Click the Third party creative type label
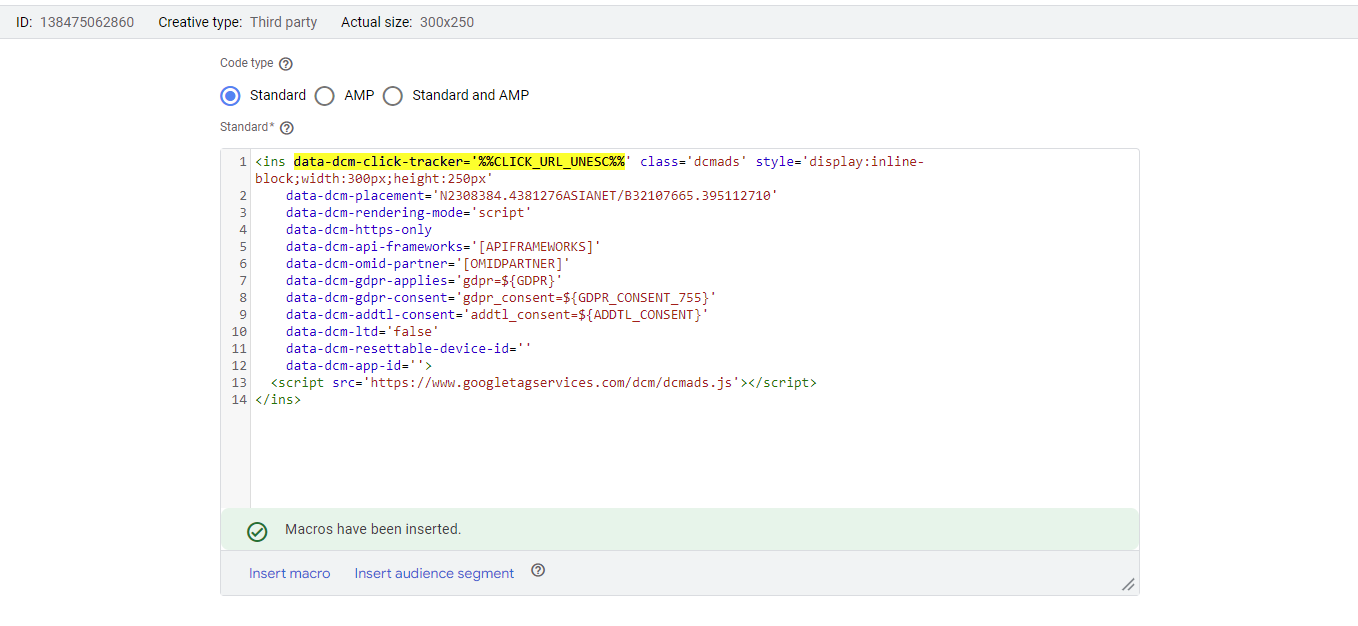This screenshot has height=626, width=1358. point(283,21)
